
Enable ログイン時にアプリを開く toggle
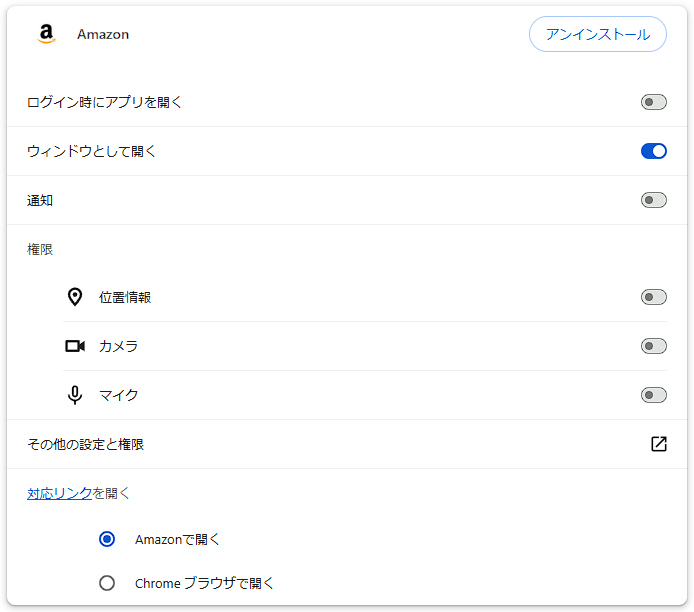[x=653, y=102]
